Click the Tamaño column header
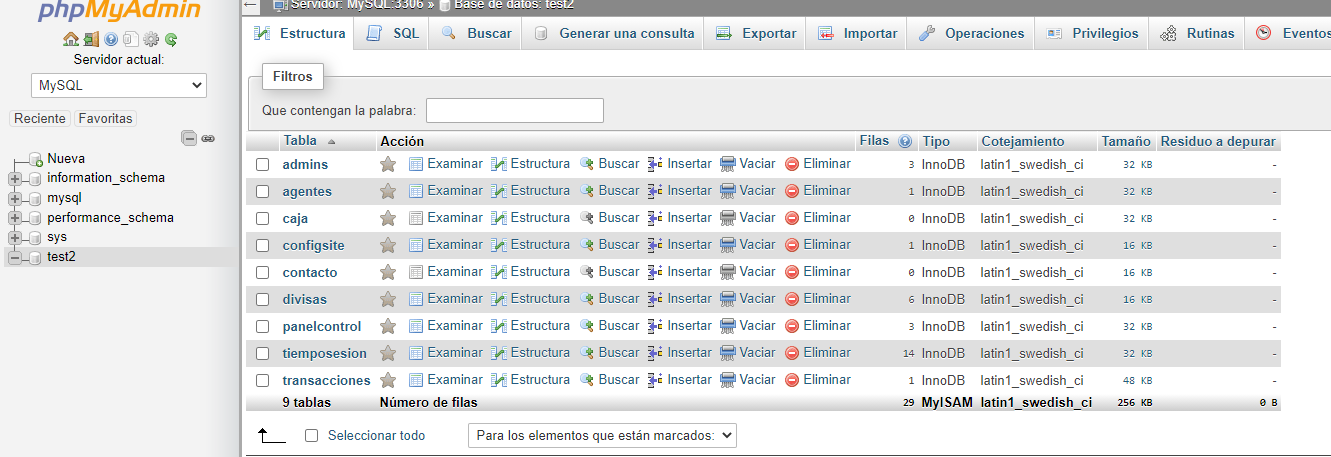 pyautogui.click(x=1125, y=141)
